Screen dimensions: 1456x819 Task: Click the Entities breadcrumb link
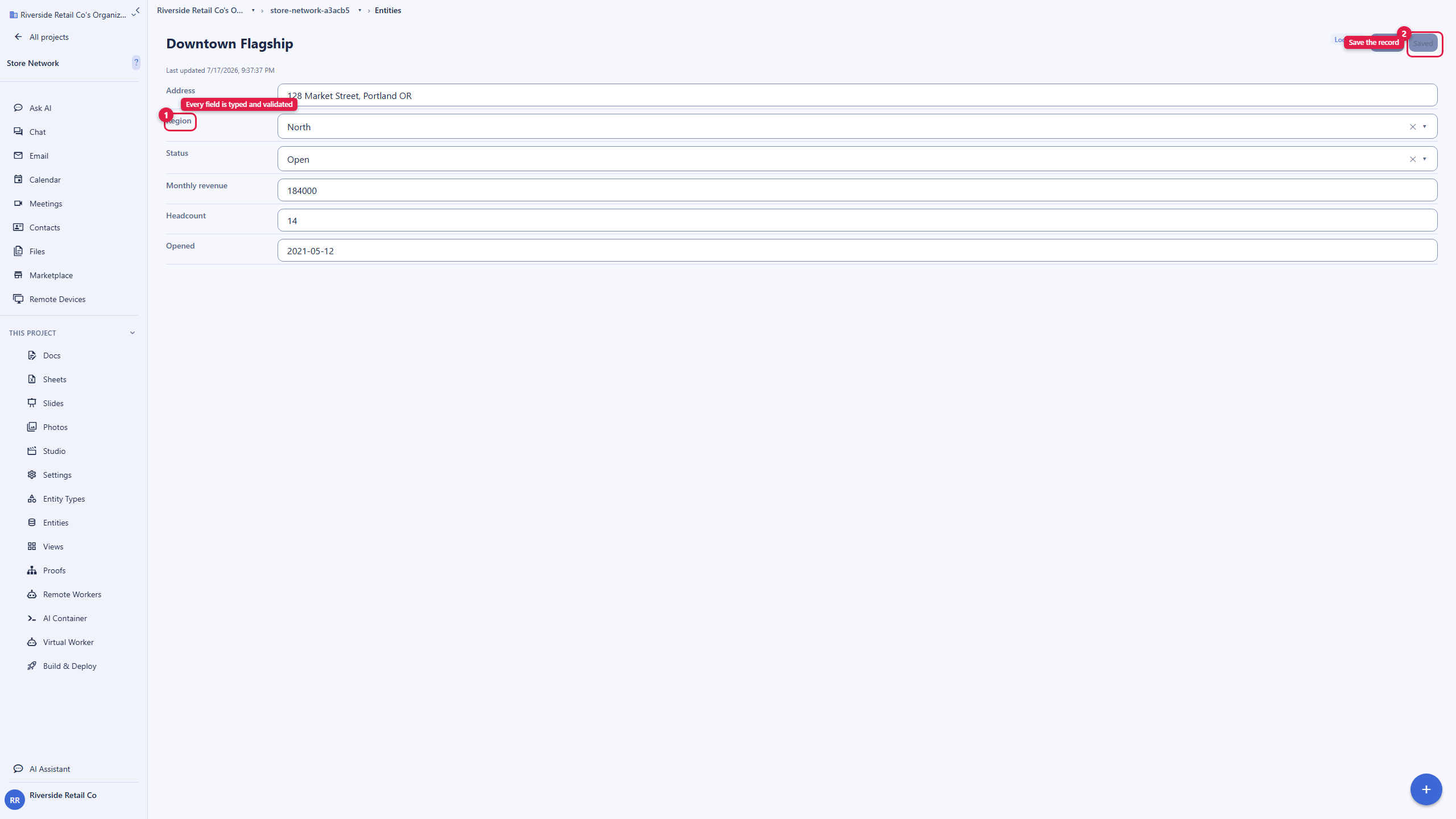(388, 10)
